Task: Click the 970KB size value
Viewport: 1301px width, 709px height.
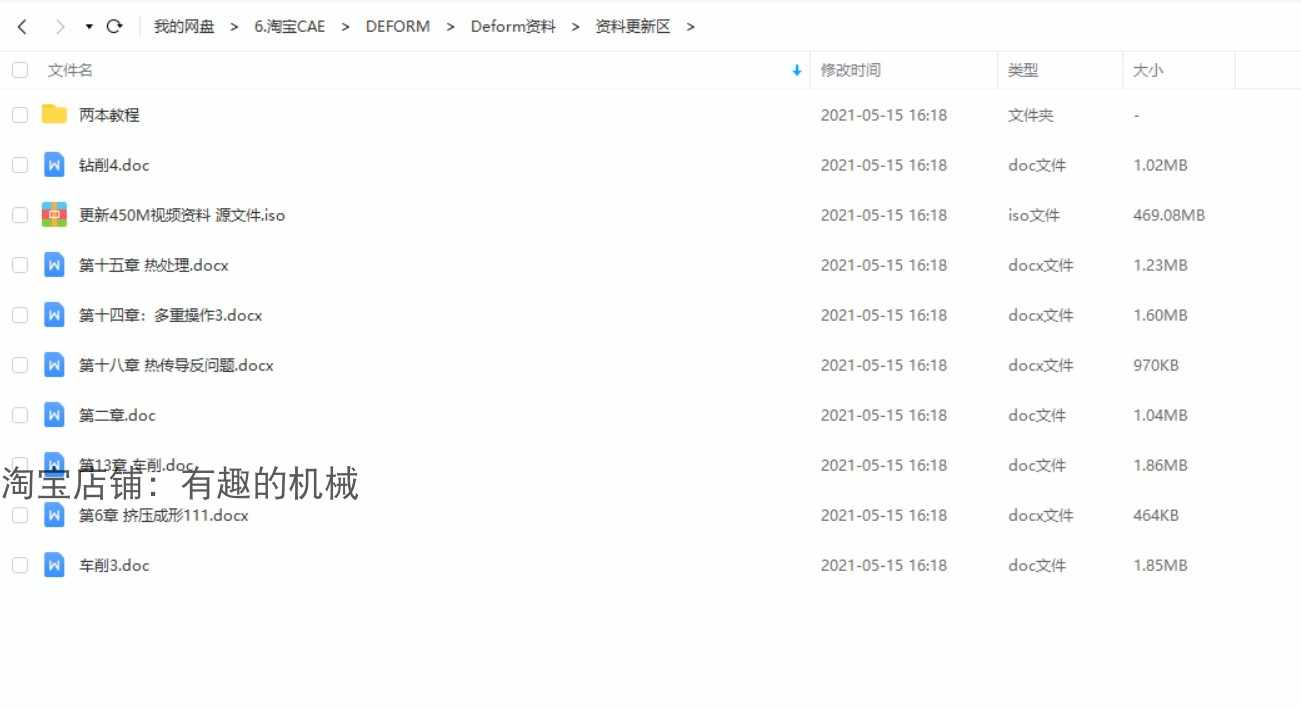Action: pos(1156,365)
